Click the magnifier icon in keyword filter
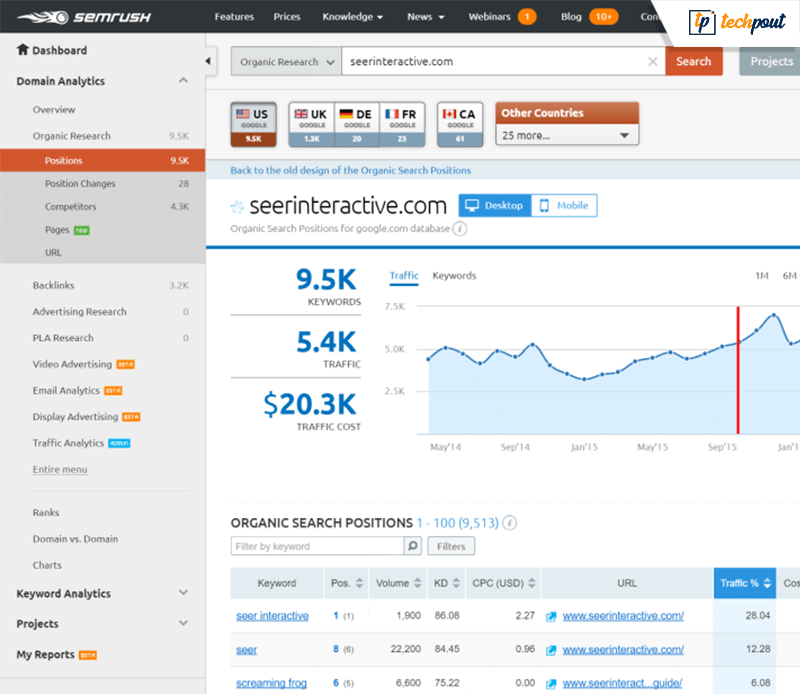This screenshot has width=800, height=694. coord(412,546)
